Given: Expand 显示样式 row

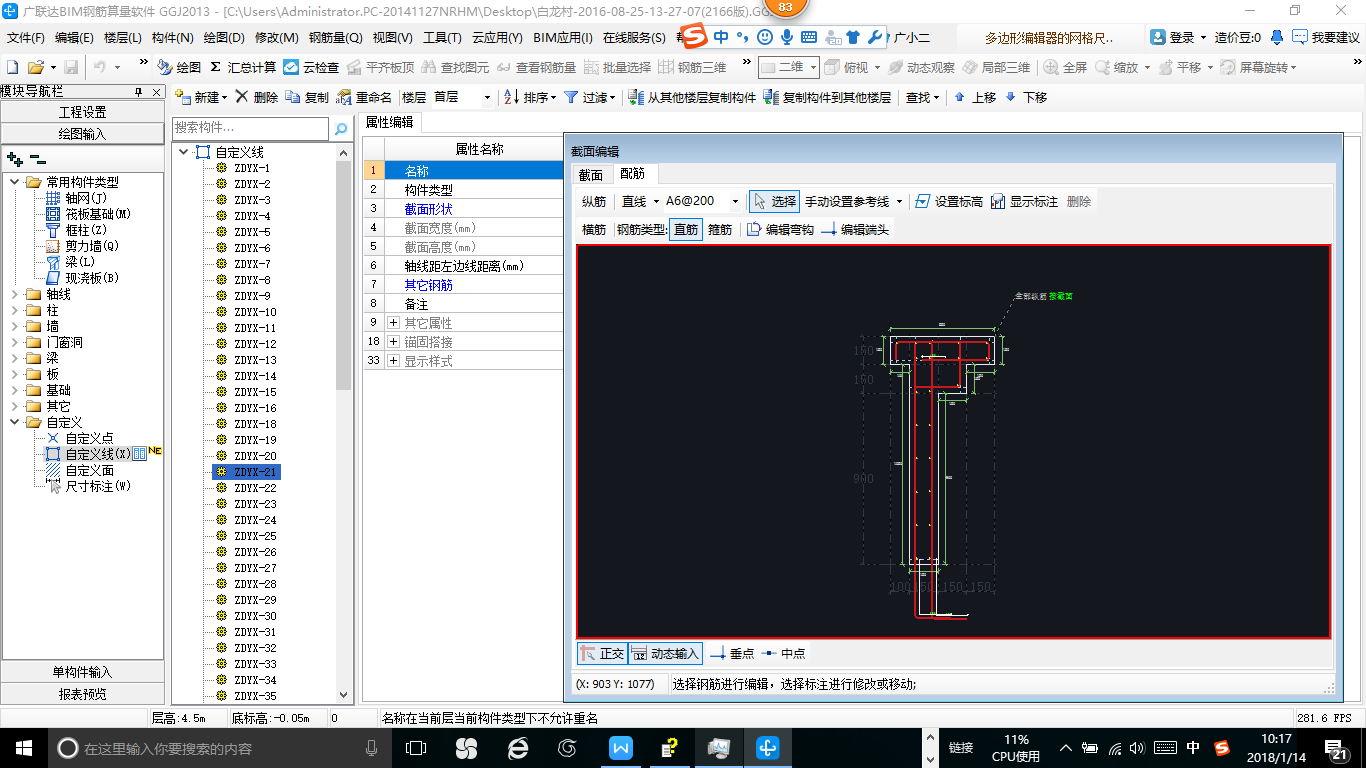Looking at the screenshot, I should [393, 361].
